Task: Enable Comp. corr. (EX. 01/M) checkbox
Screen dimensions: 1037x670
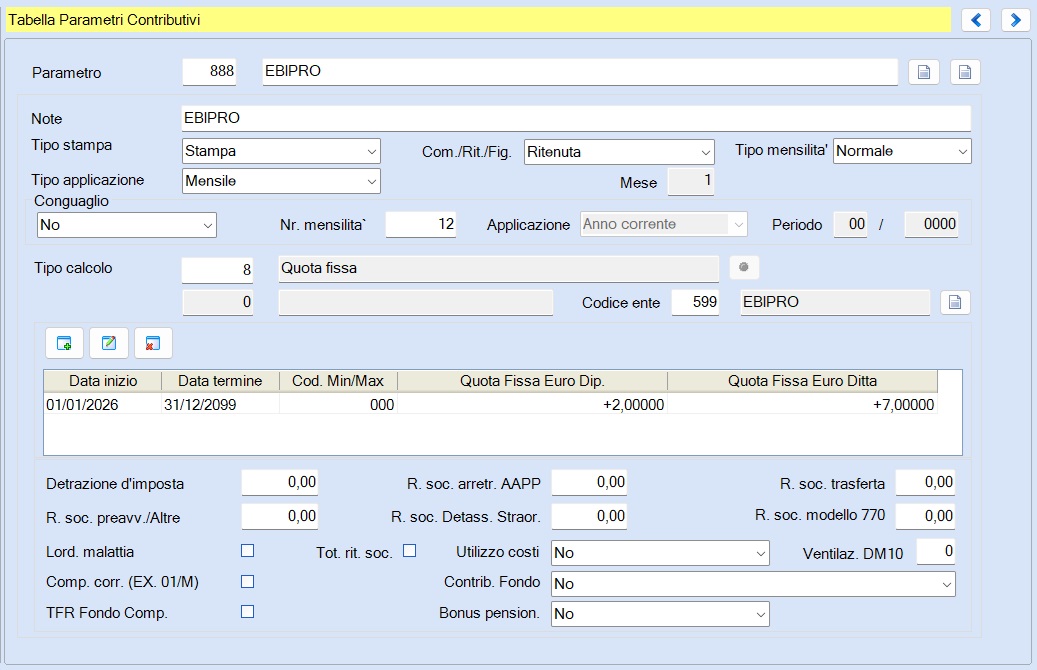Action: click(247, 581)
